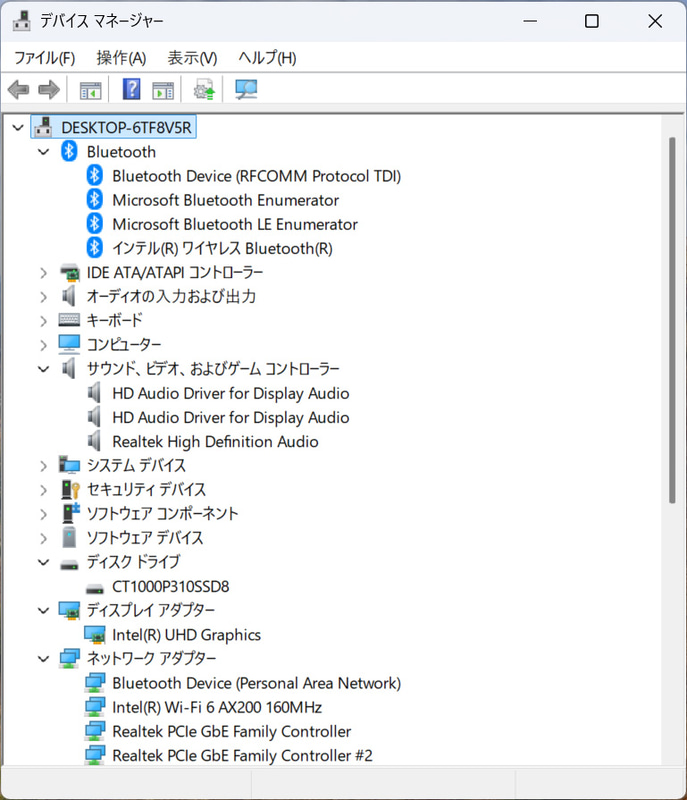Select インテル(R) ワイヤレス Bluetooth(R)

pyautogui.click(x=222, y=248)
